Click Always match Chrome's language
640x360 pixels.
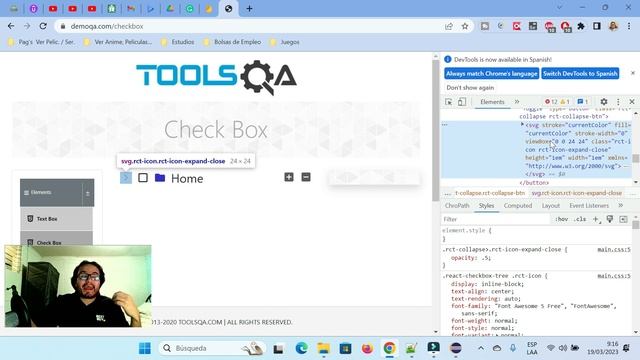click(x=491, y=73)
